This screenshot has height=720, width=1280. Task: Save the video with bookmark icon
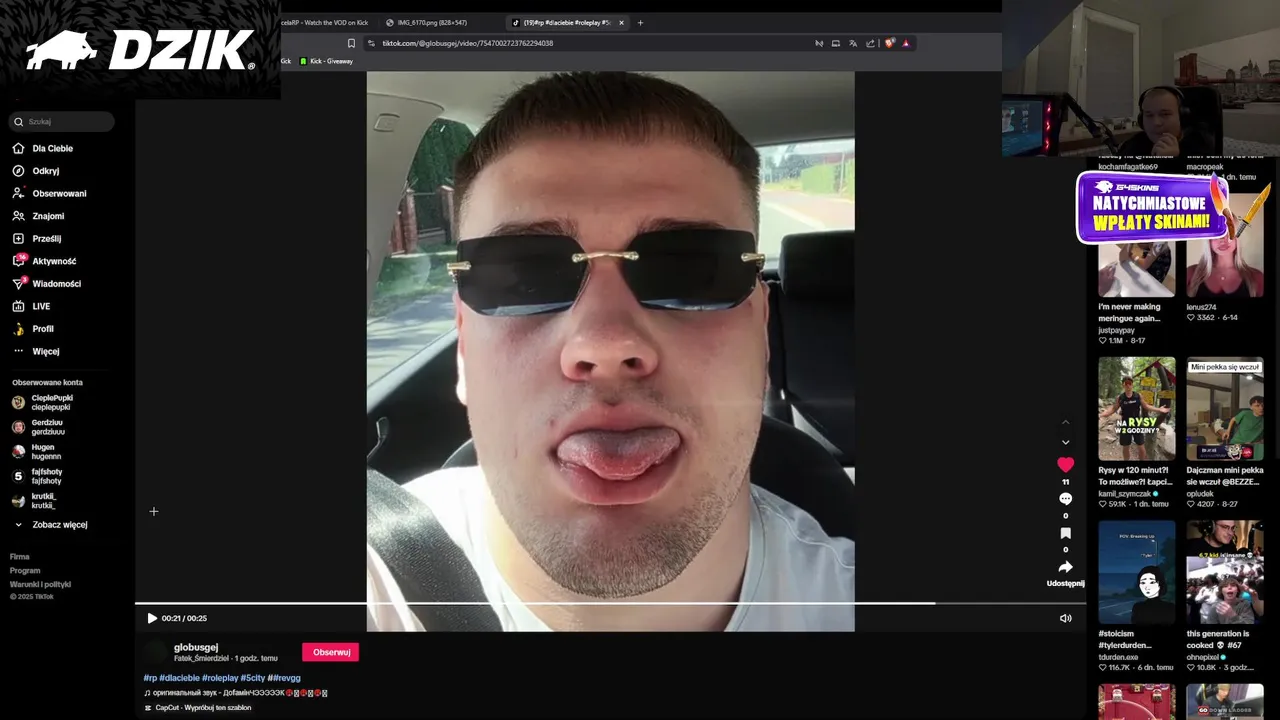click(x=1066, y=533)
